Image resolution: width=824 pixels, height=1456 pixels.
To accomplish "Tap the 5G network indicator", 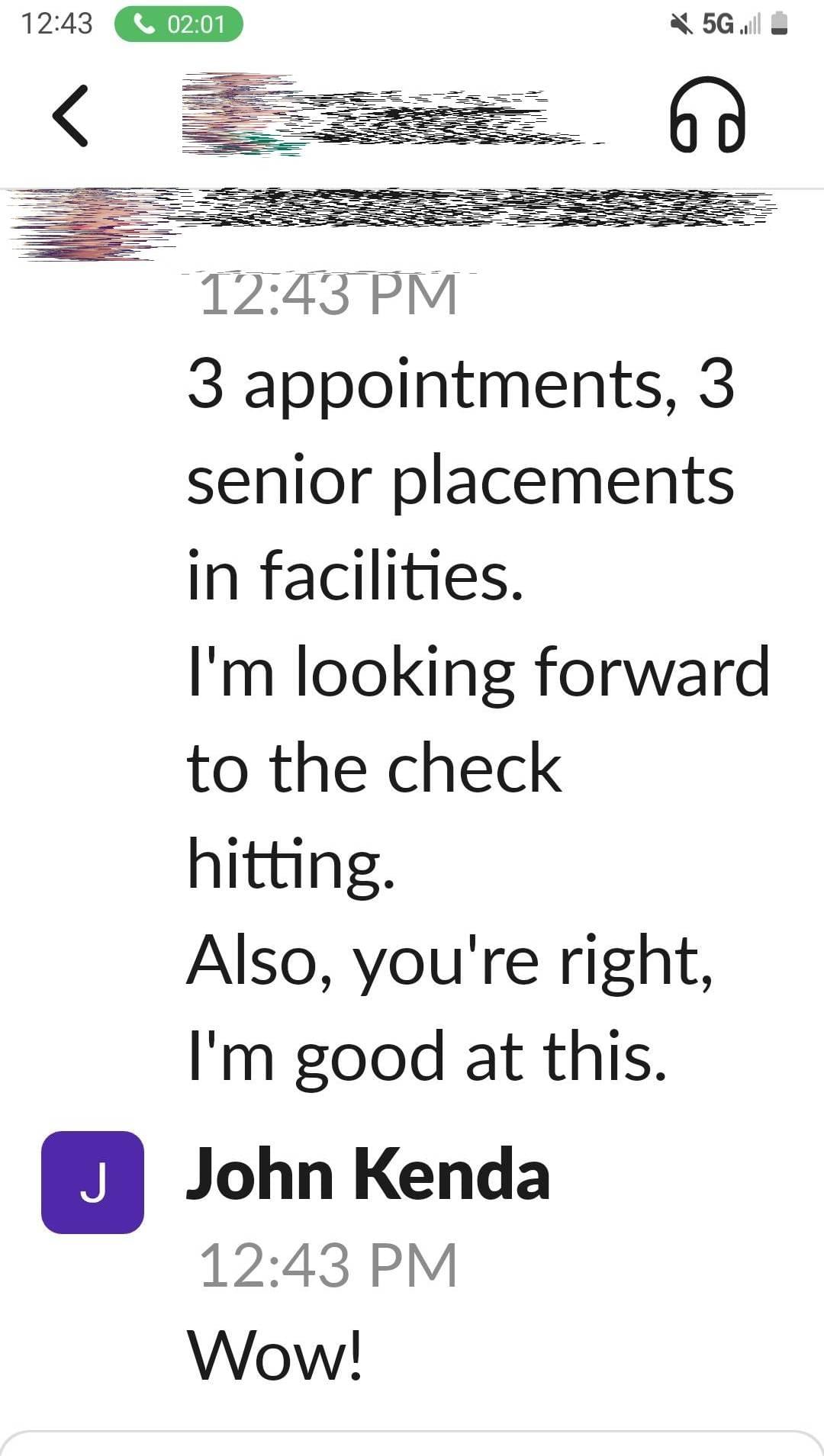I will [718, 23].
